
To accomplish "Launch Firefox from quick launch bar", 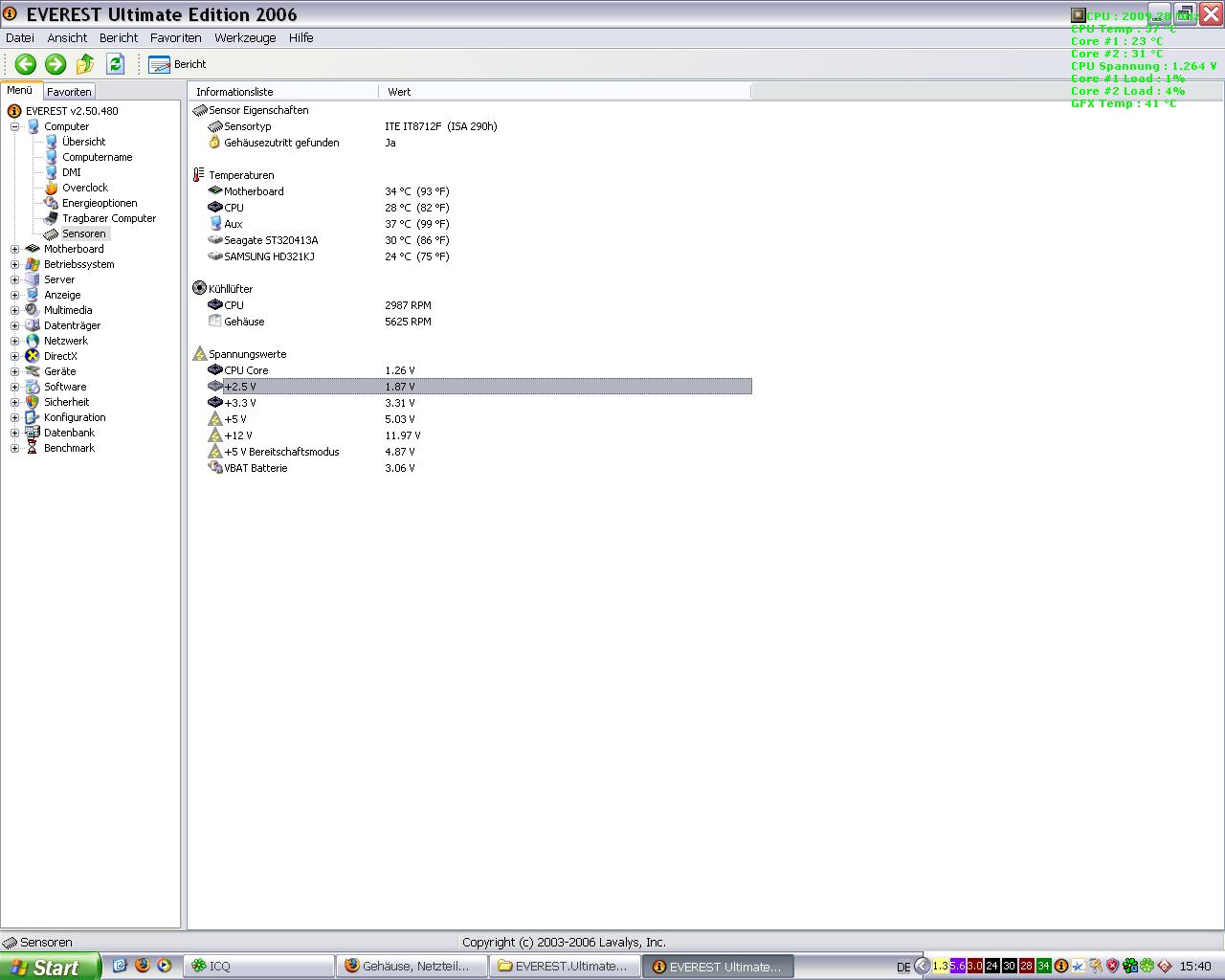I will pyautogui.click(x=143, y=966).
